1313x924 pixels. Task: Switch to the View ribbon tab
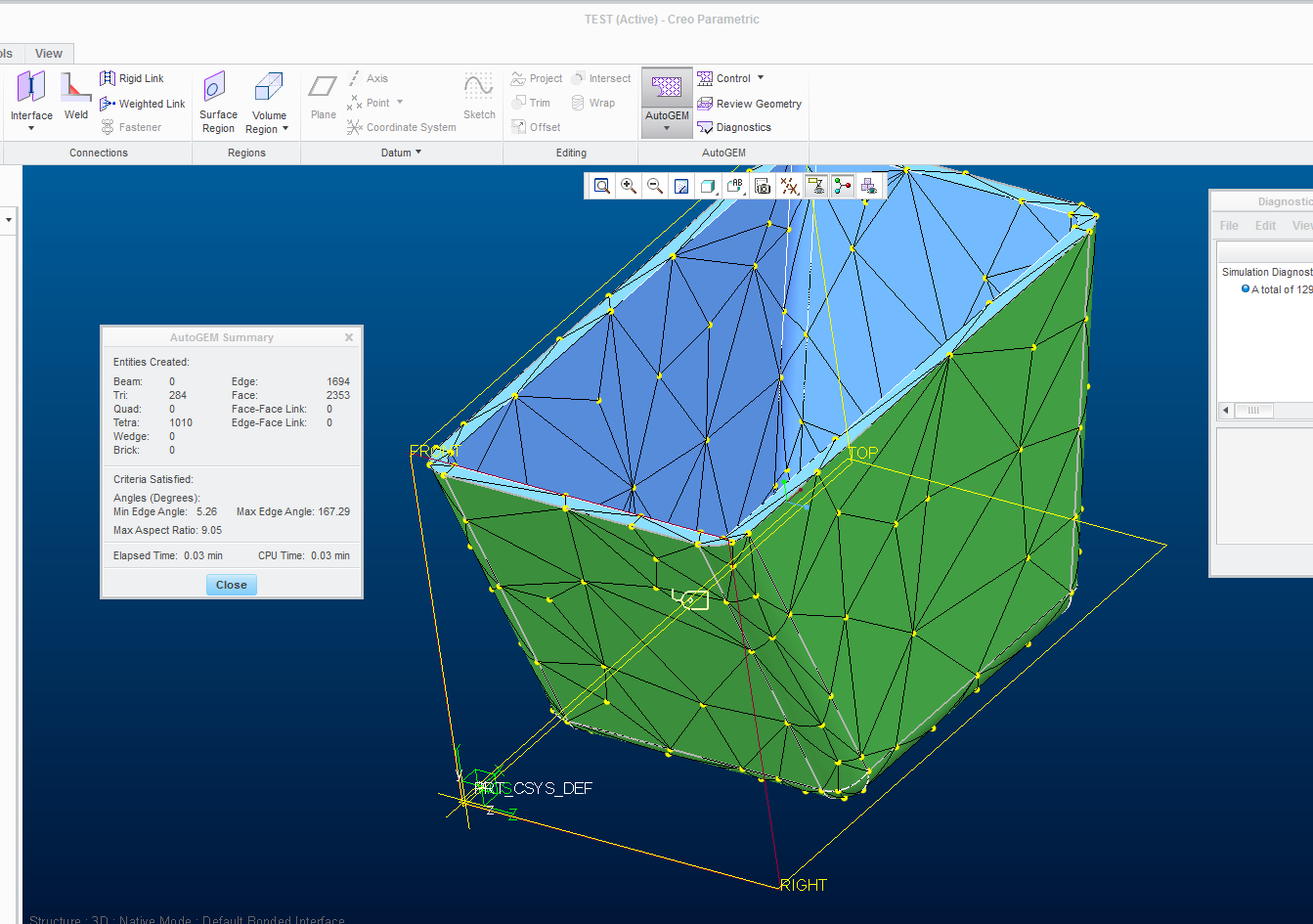[49, 54]
